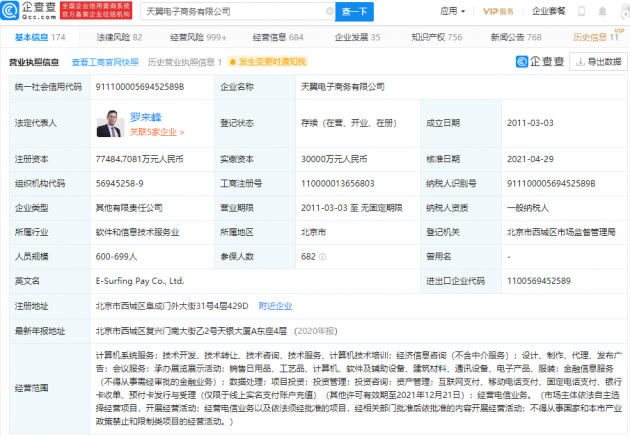Click the 查一下 search button
This screenshot has height=437, width=630.
click(x=354, y=12)
